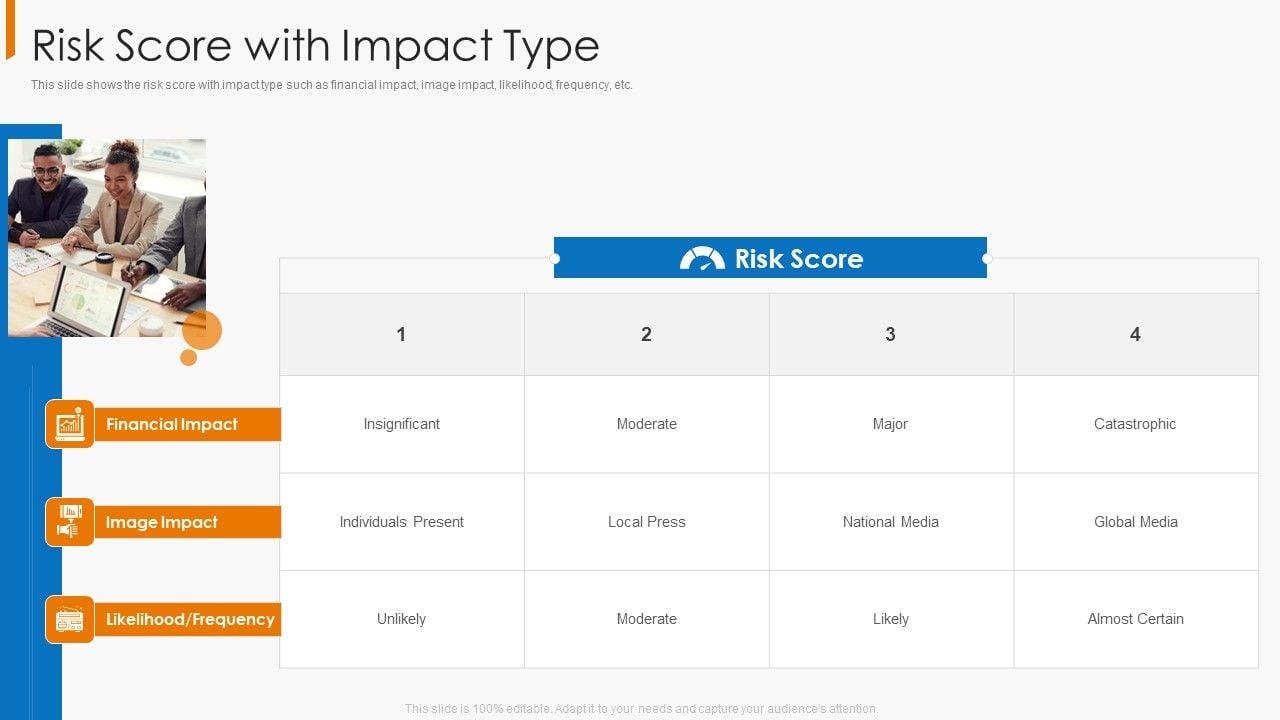Select the Local Press cell
The width and height of the screenshot is (1280, 720).
tap(646, 522)
